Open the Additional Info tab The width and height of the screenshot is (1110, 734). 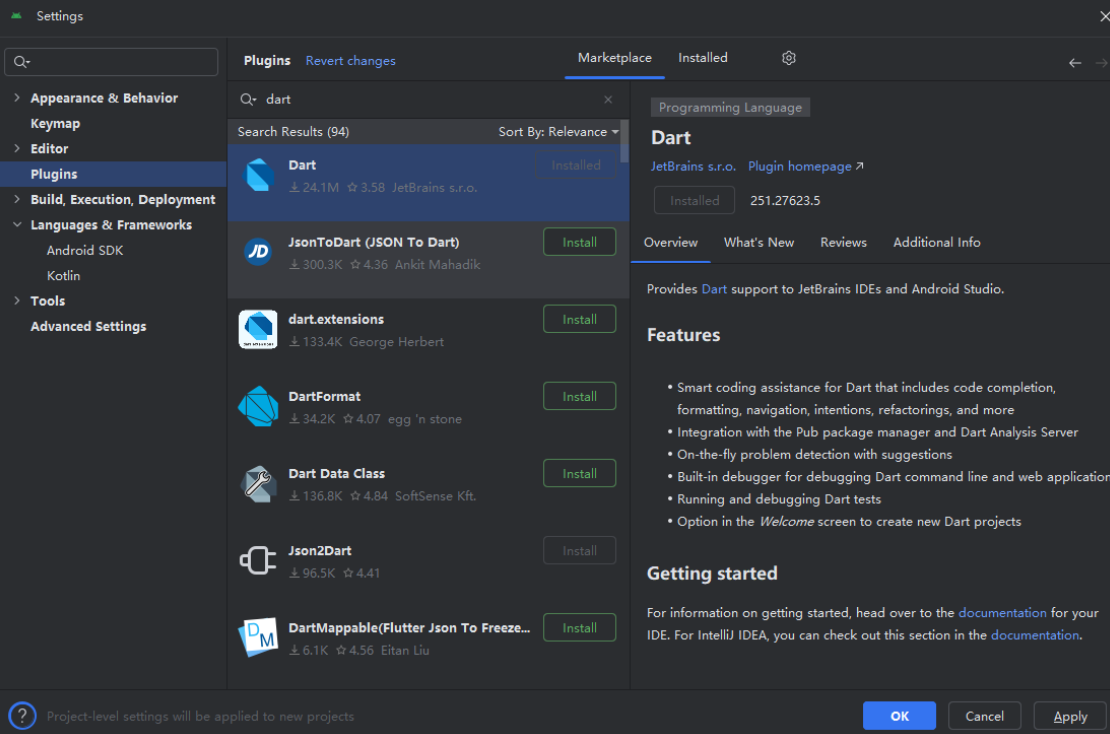tap(937, 243)
